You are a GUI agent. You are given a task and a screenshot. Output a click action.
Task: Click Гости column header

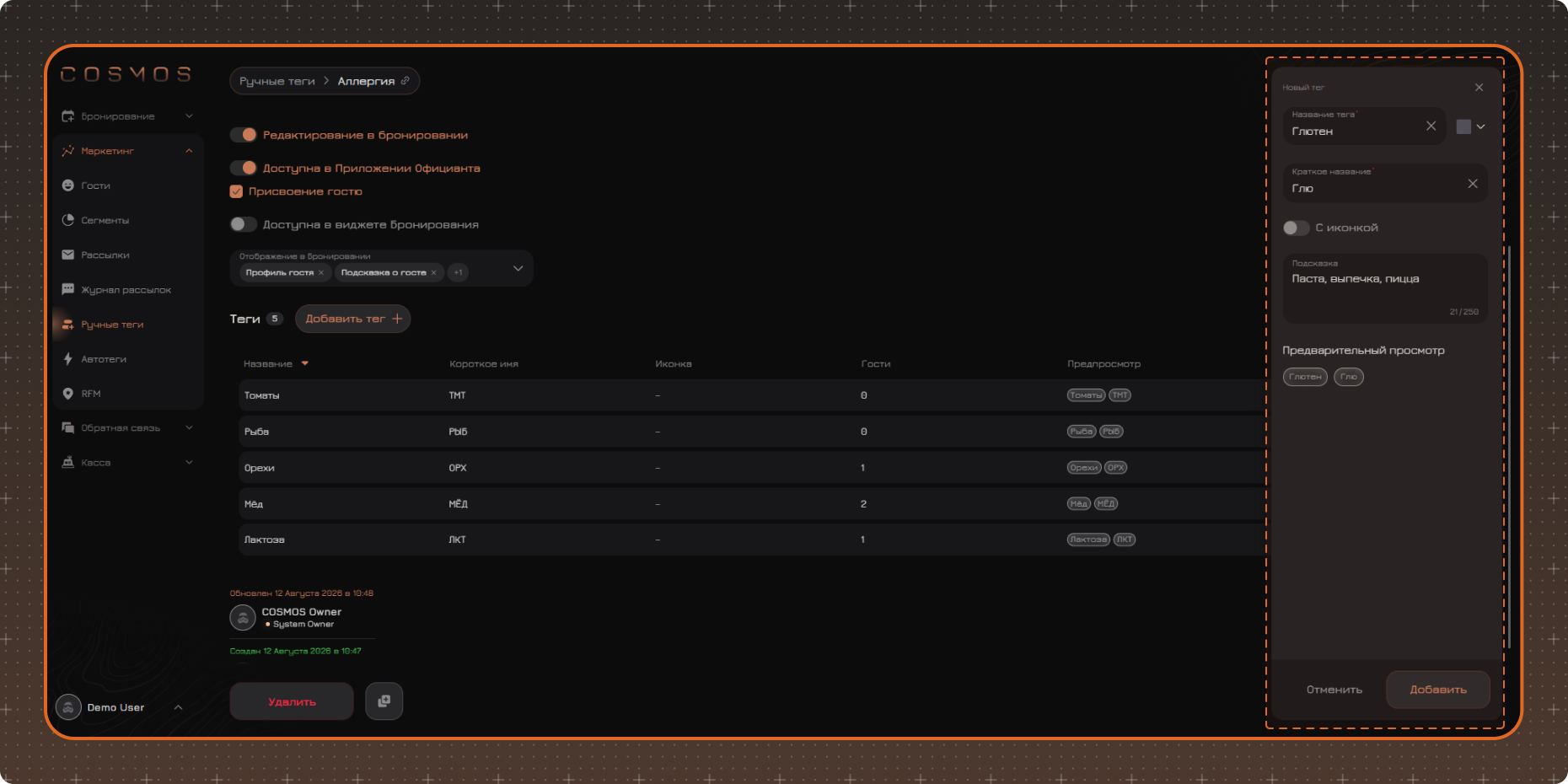click(876, 364)
